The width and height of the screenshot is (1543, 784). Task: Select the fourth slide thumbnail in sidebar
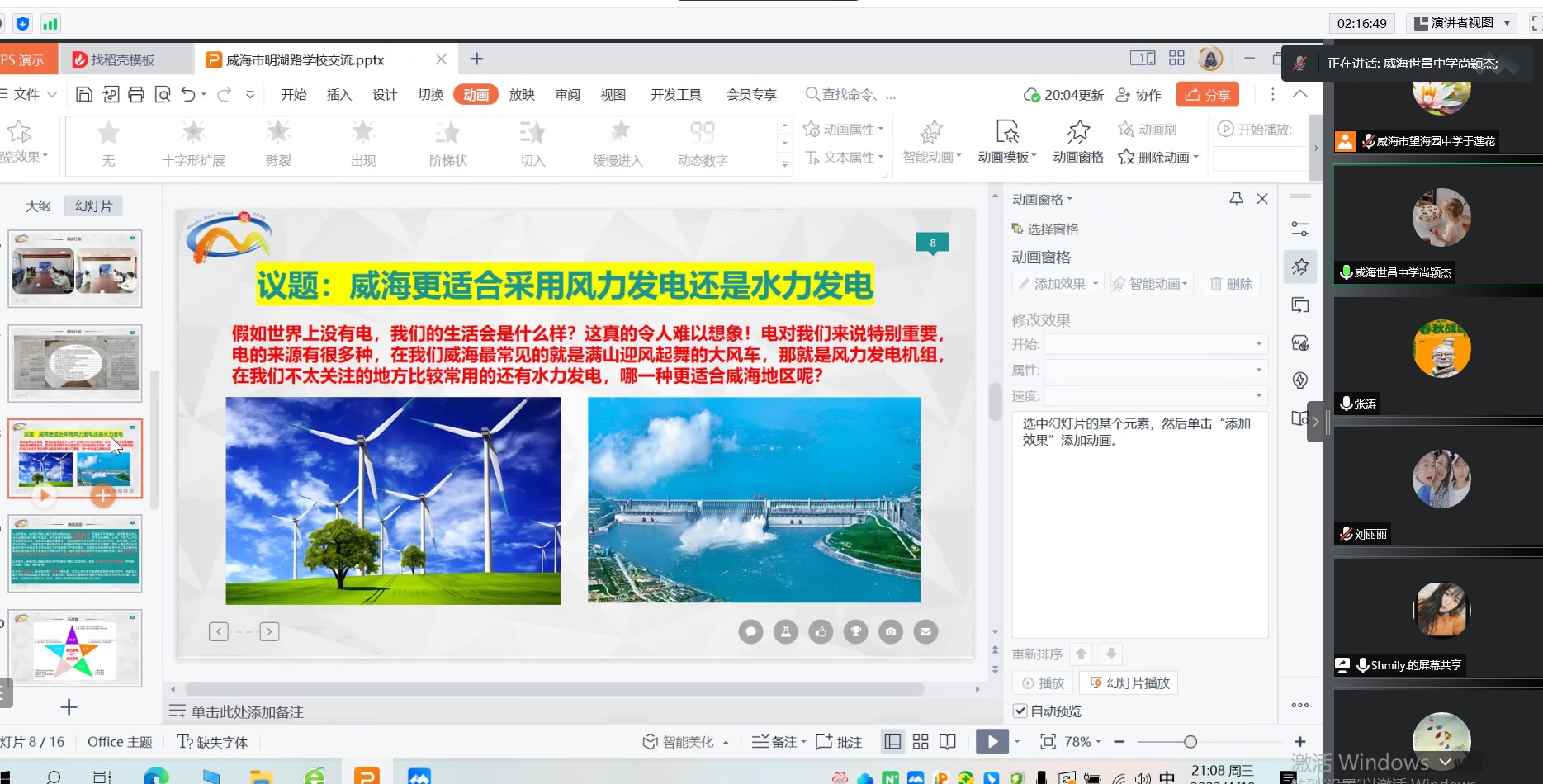pos(74,553)
